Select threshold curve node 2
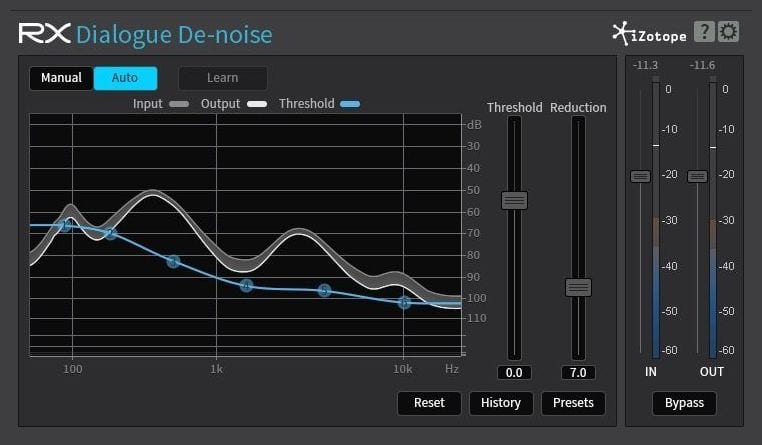Viewport: 762px width, 445px height. [x=111, y=234]
